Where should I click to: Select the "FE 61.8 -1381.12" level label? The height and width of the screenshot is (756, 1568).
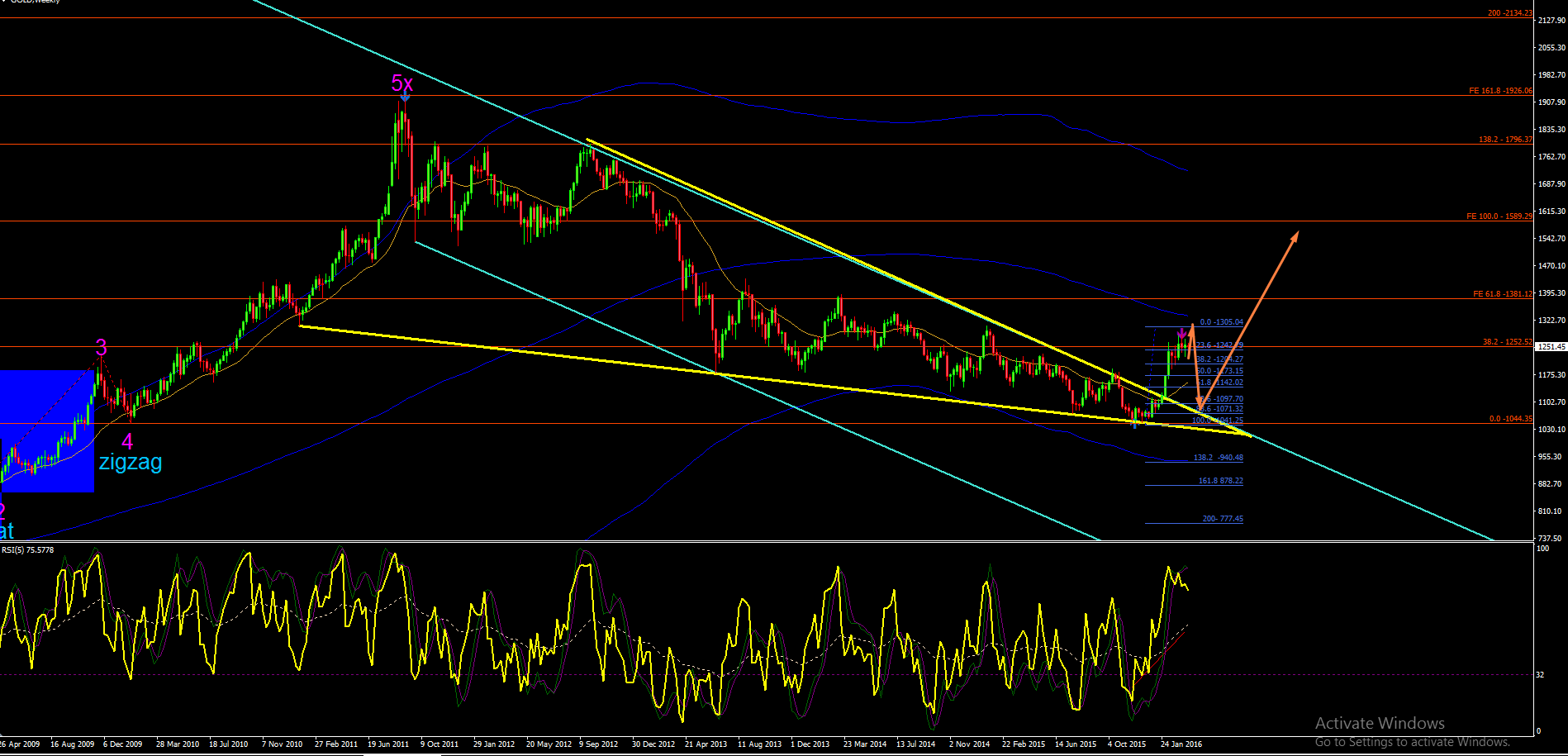click(x=1503, y=294)
